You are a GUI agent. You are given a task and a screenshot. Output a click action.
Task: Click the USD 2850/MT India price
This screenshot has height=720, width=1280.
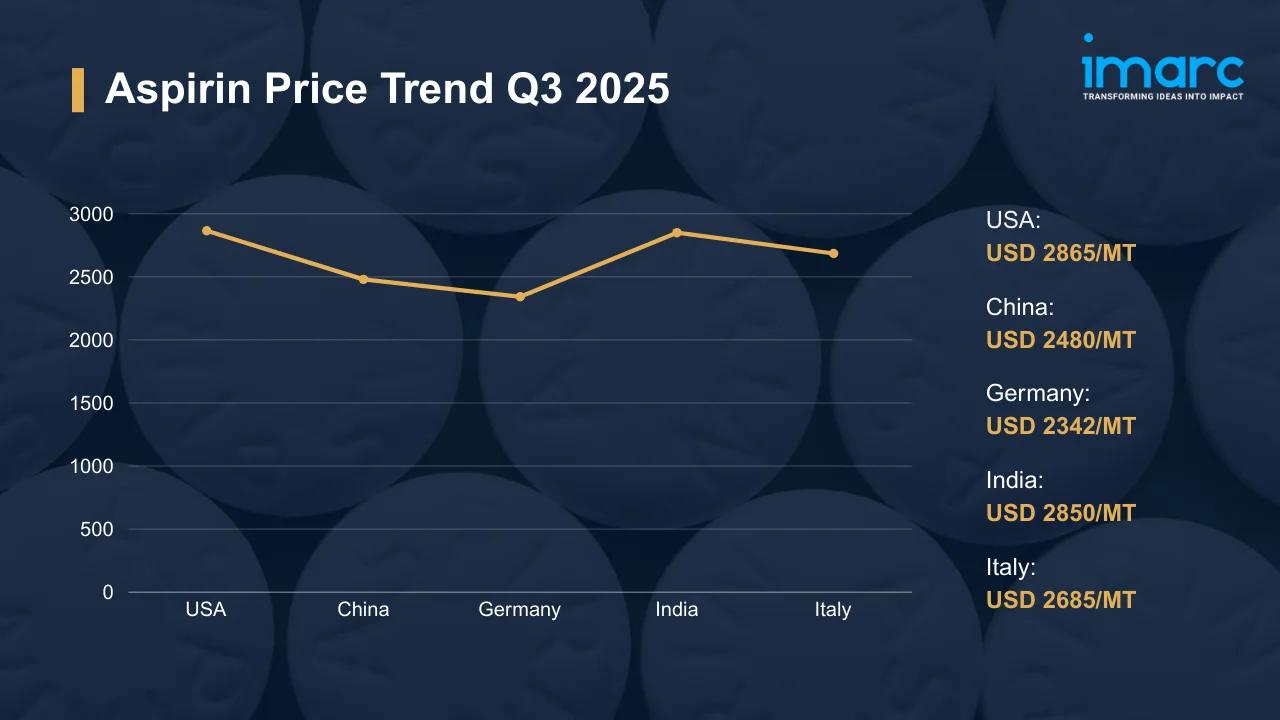pyautogui.click(x=1061, y=513)
